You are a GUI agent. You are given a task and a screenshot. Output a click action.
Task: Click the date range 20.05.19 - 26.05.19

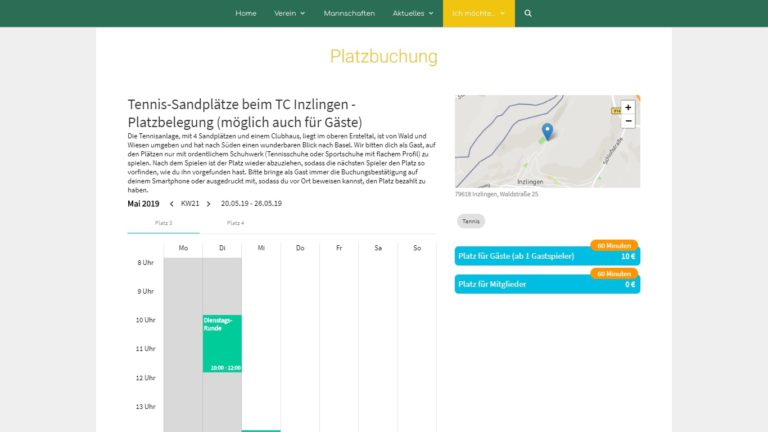pyautogui.click(x=251, y=204)
